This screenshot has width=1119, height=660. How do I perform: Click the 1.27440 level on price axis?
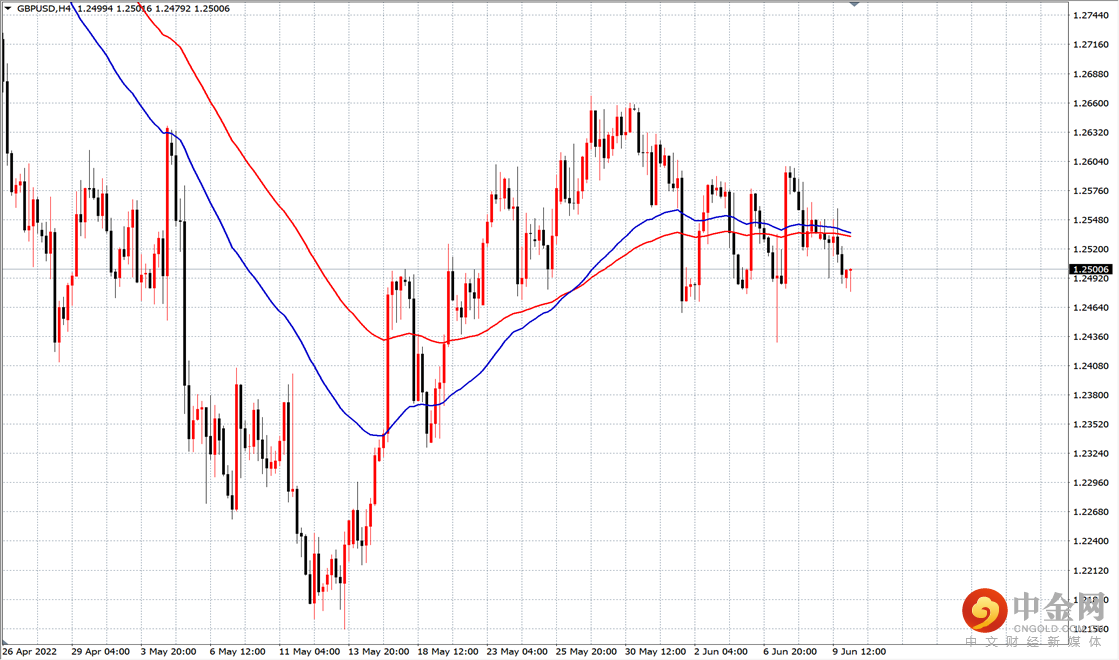1090,15
